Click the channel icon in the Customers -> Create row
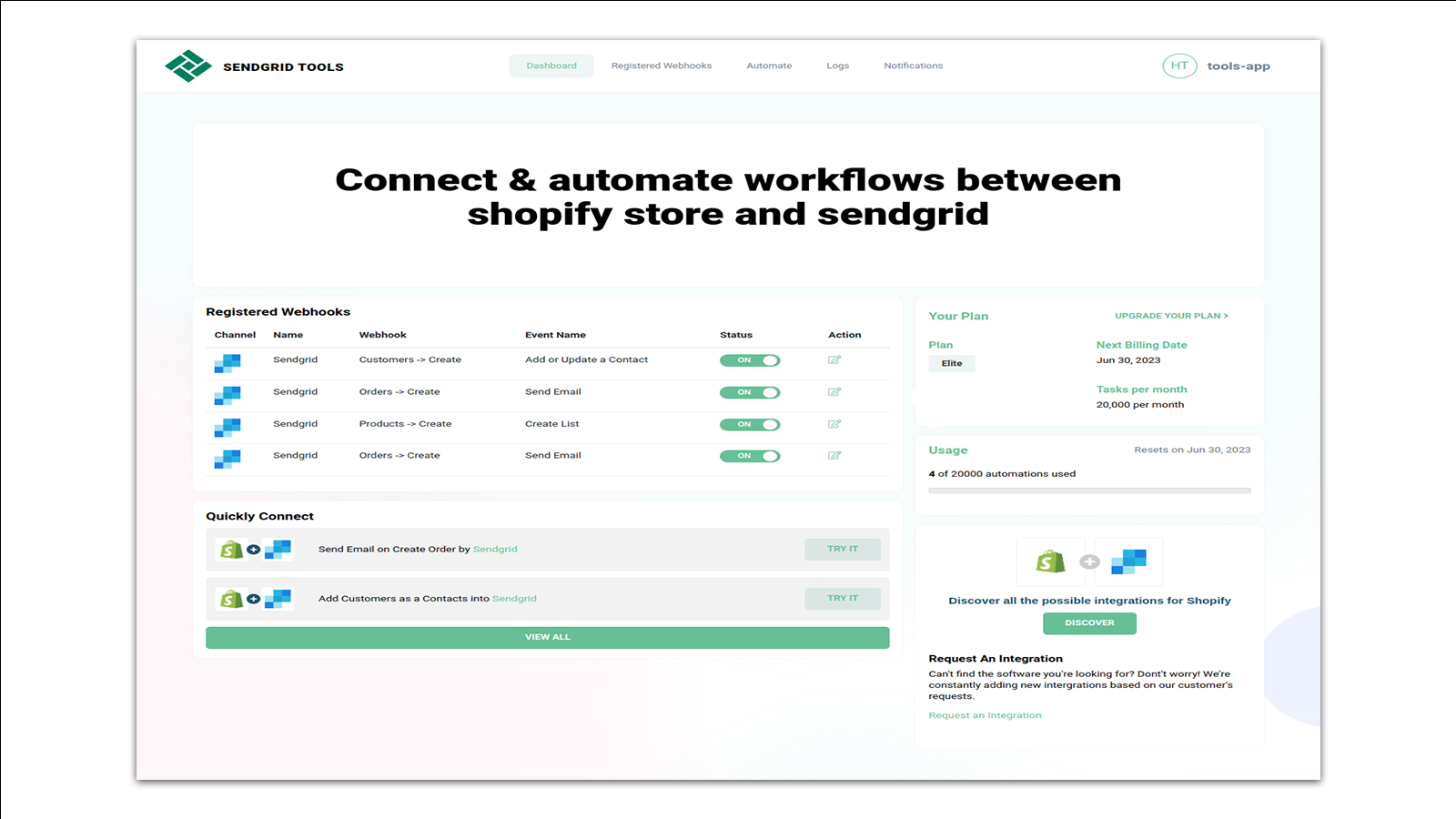 click(227, 364)
